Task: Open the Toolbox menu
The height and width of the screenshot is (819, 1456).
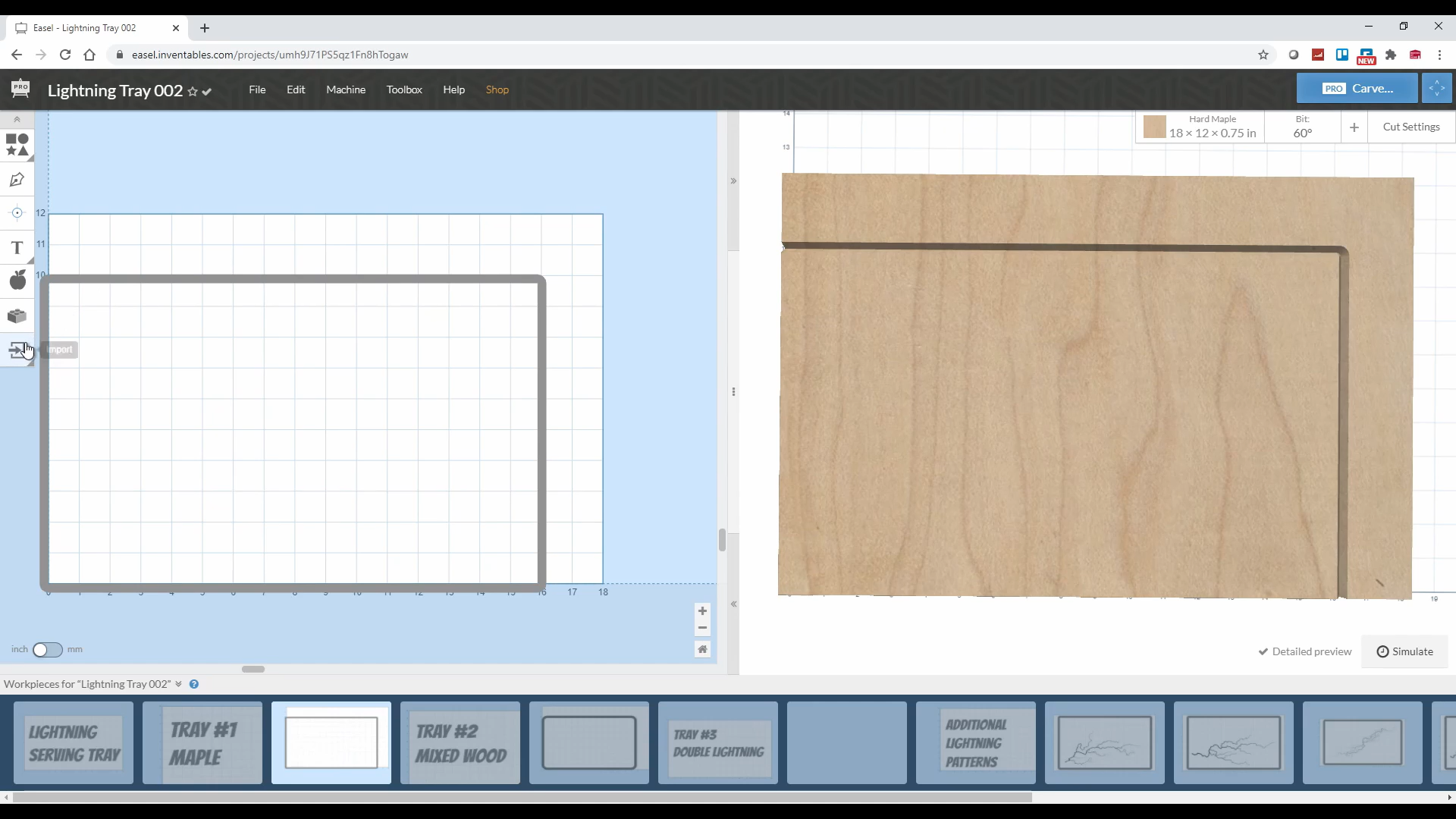Action: (404, 89)
